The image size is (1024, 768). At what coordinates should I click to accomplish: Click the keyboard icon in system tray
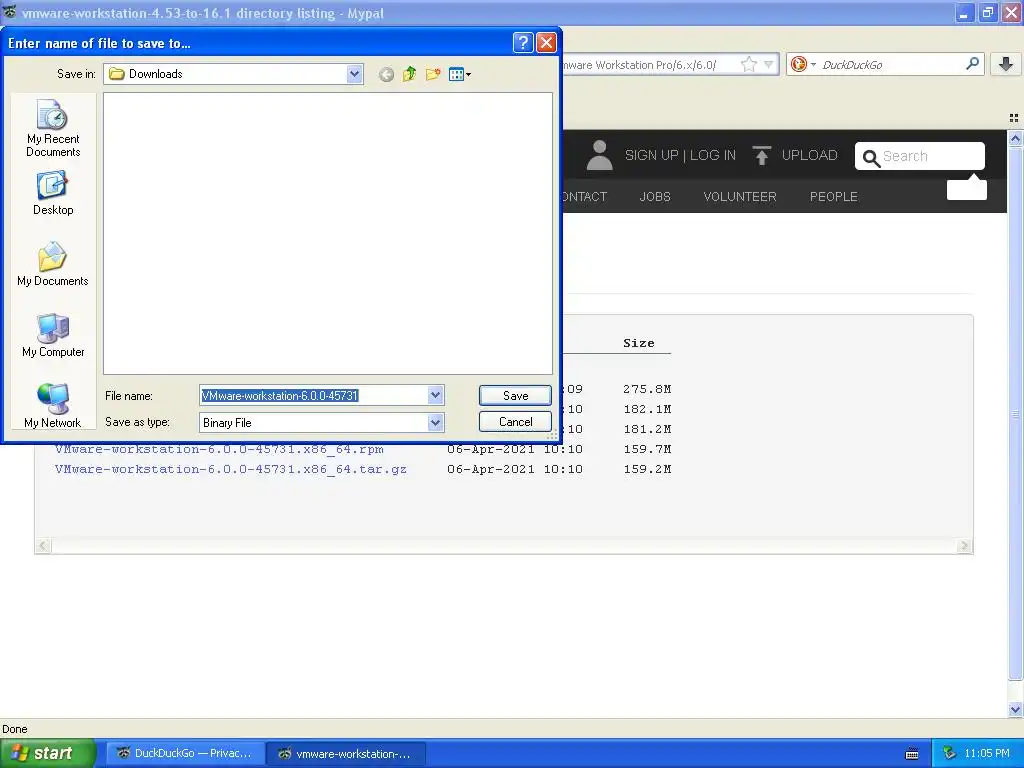click(x=912, y=754)
